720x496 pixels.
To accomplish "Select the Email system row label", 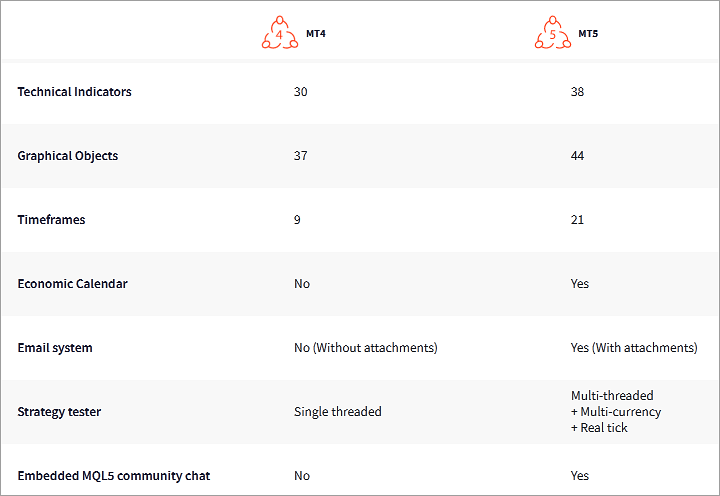I will [55, 348].
